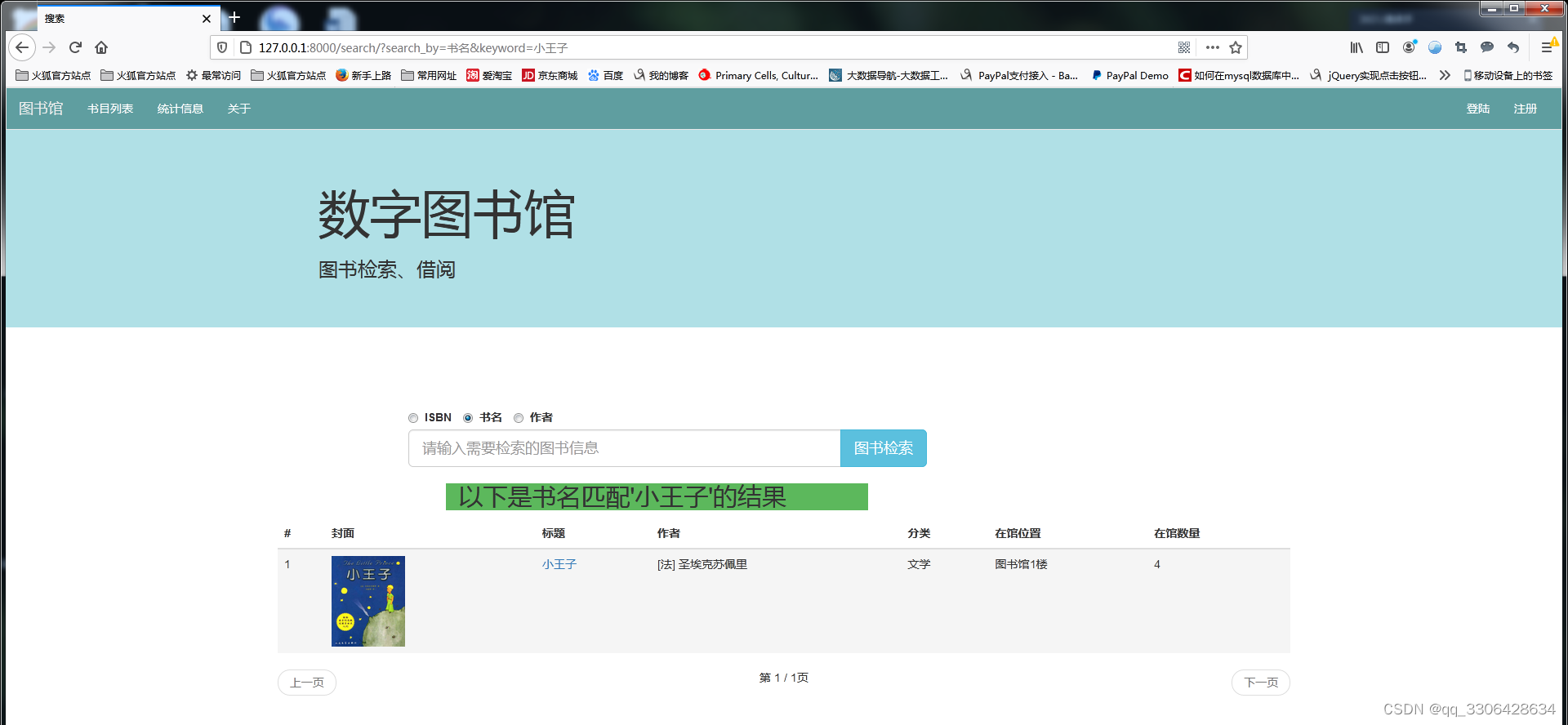Open the 百度 bookmark

(605, 75)
